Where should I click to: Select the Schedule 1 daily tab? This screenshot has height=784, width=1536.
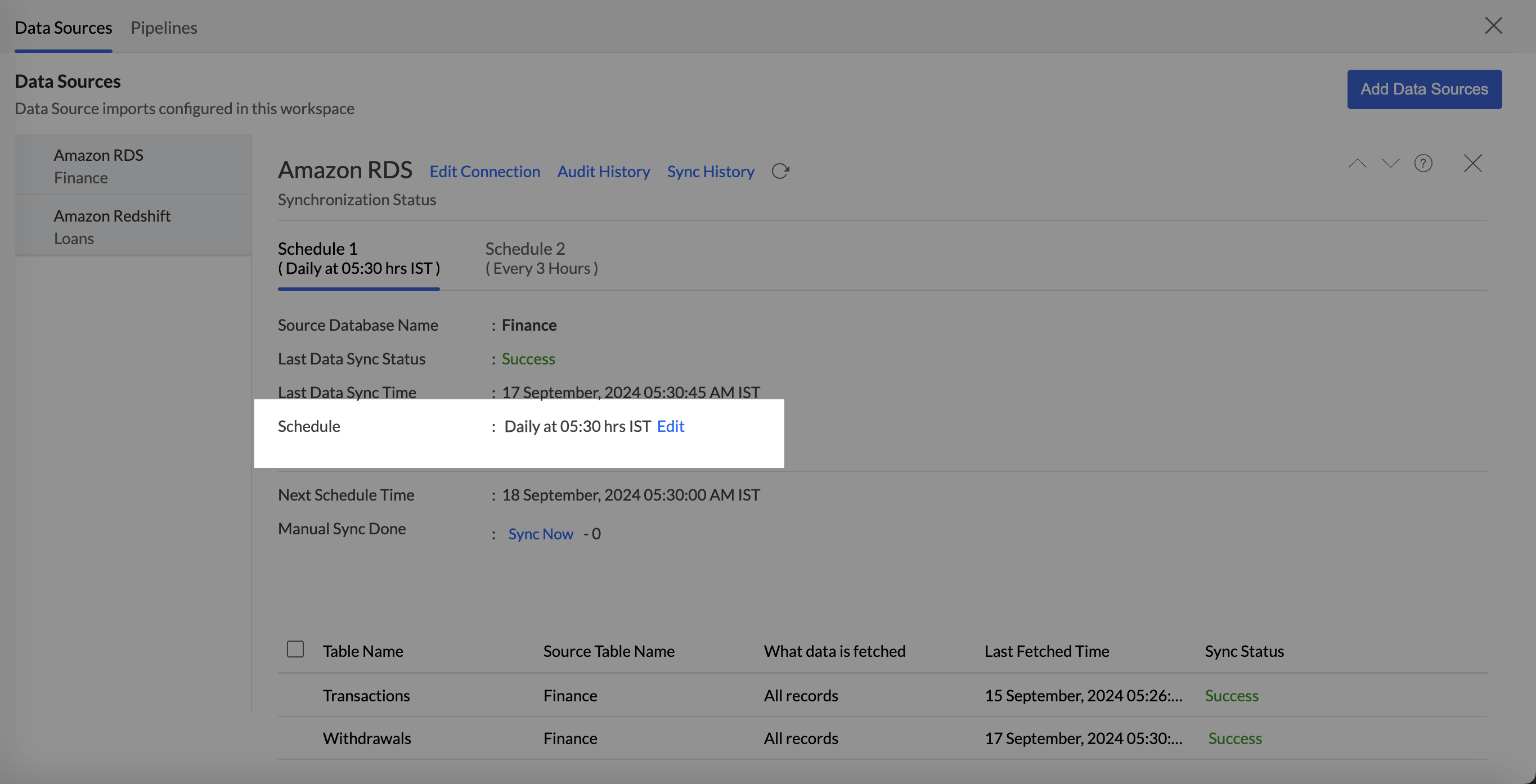coord(358,258)
